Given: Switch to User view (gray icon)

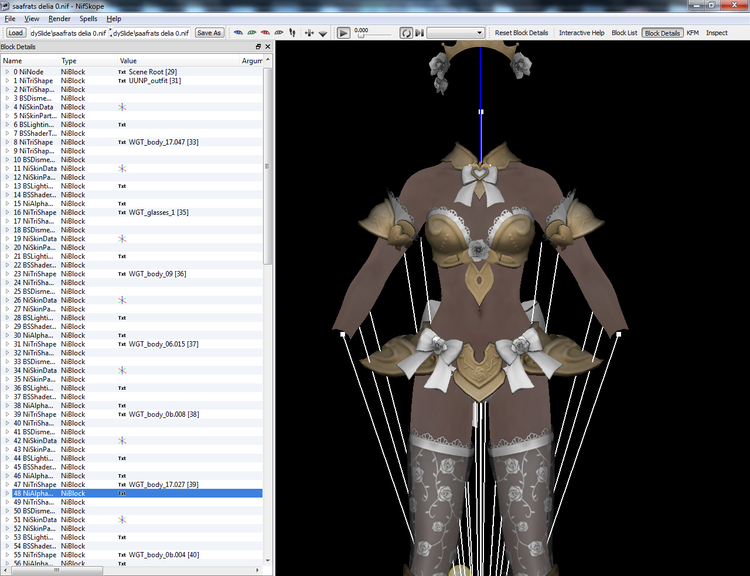Looking at the screenshot, I should tap(278, 33).
